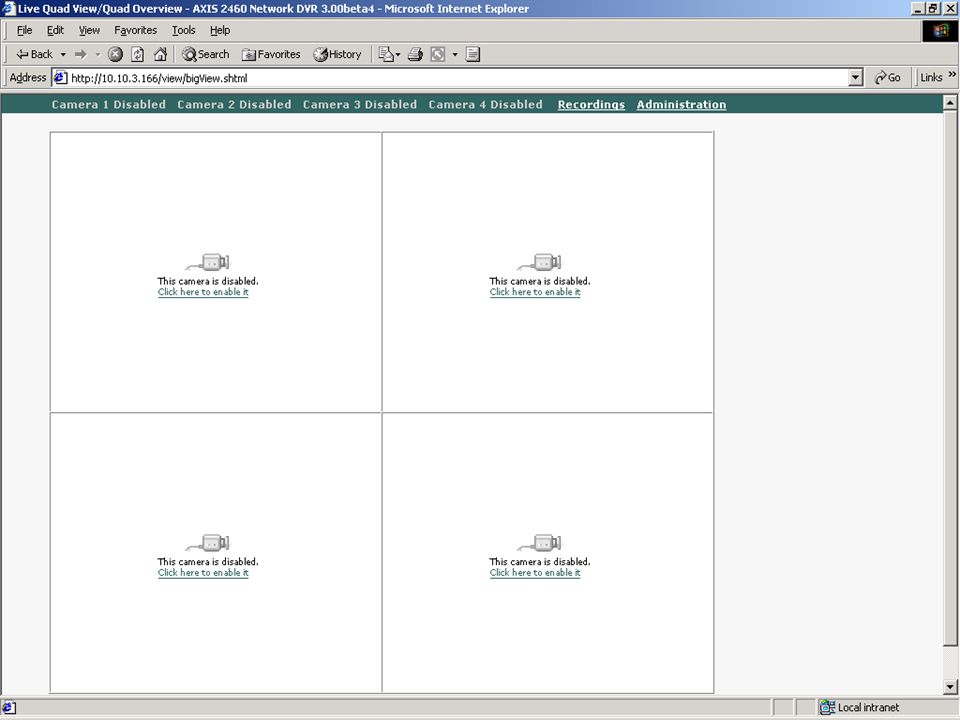
Task: Click the vertical scrollbar down arrow
Action: point(950,686)
